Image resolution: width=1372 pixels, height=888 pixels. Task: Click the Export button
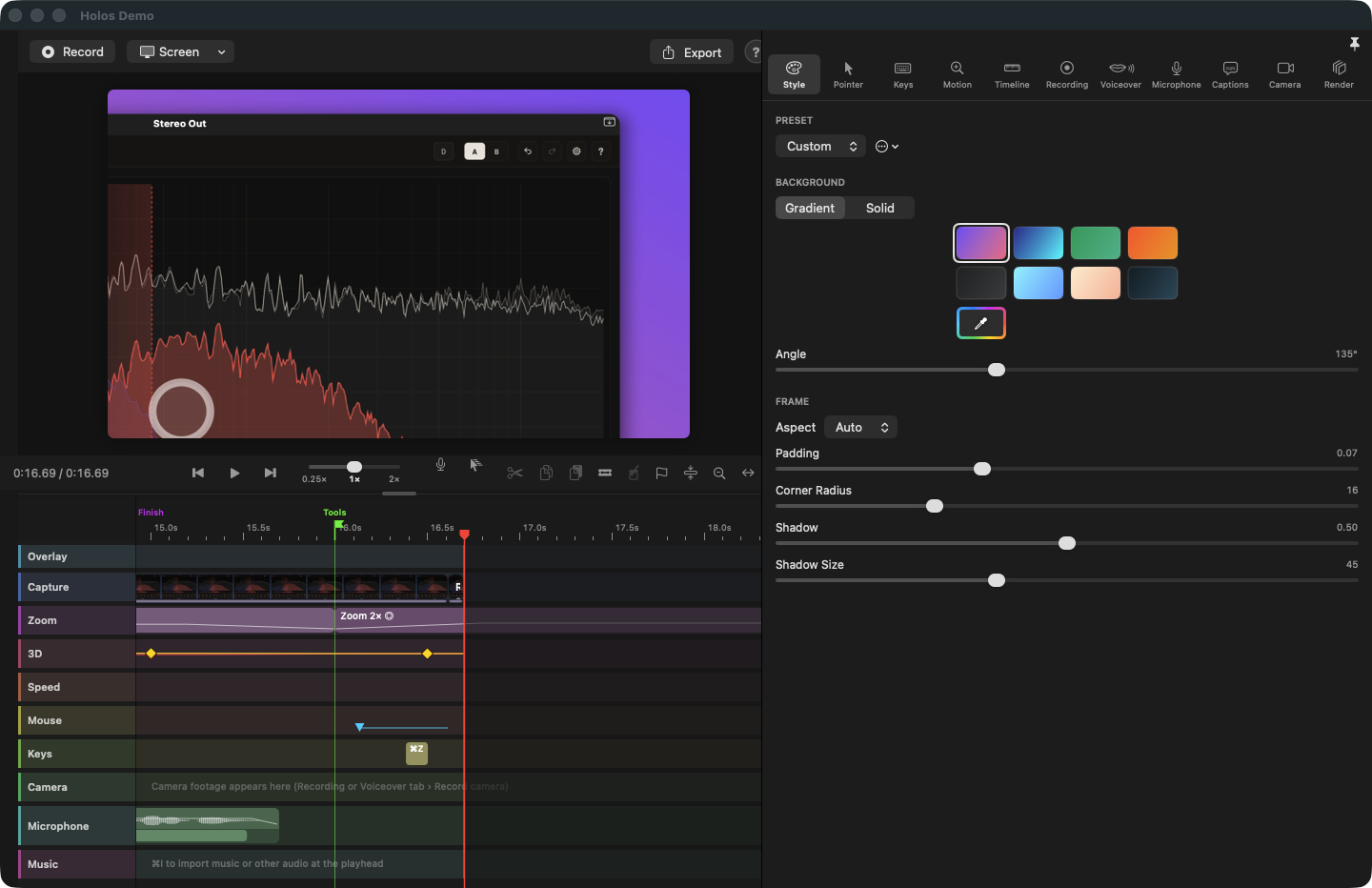(x=692, y=52)
